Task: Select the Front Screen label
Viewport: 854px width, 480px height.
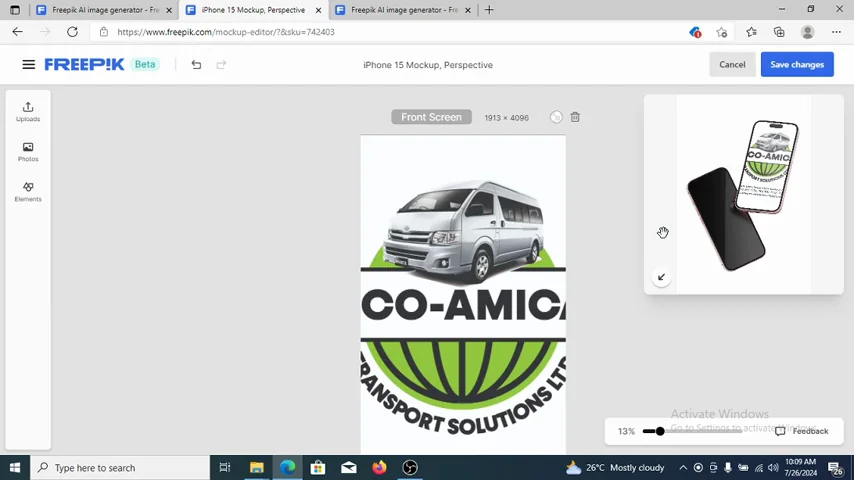Action: (431, 117)
